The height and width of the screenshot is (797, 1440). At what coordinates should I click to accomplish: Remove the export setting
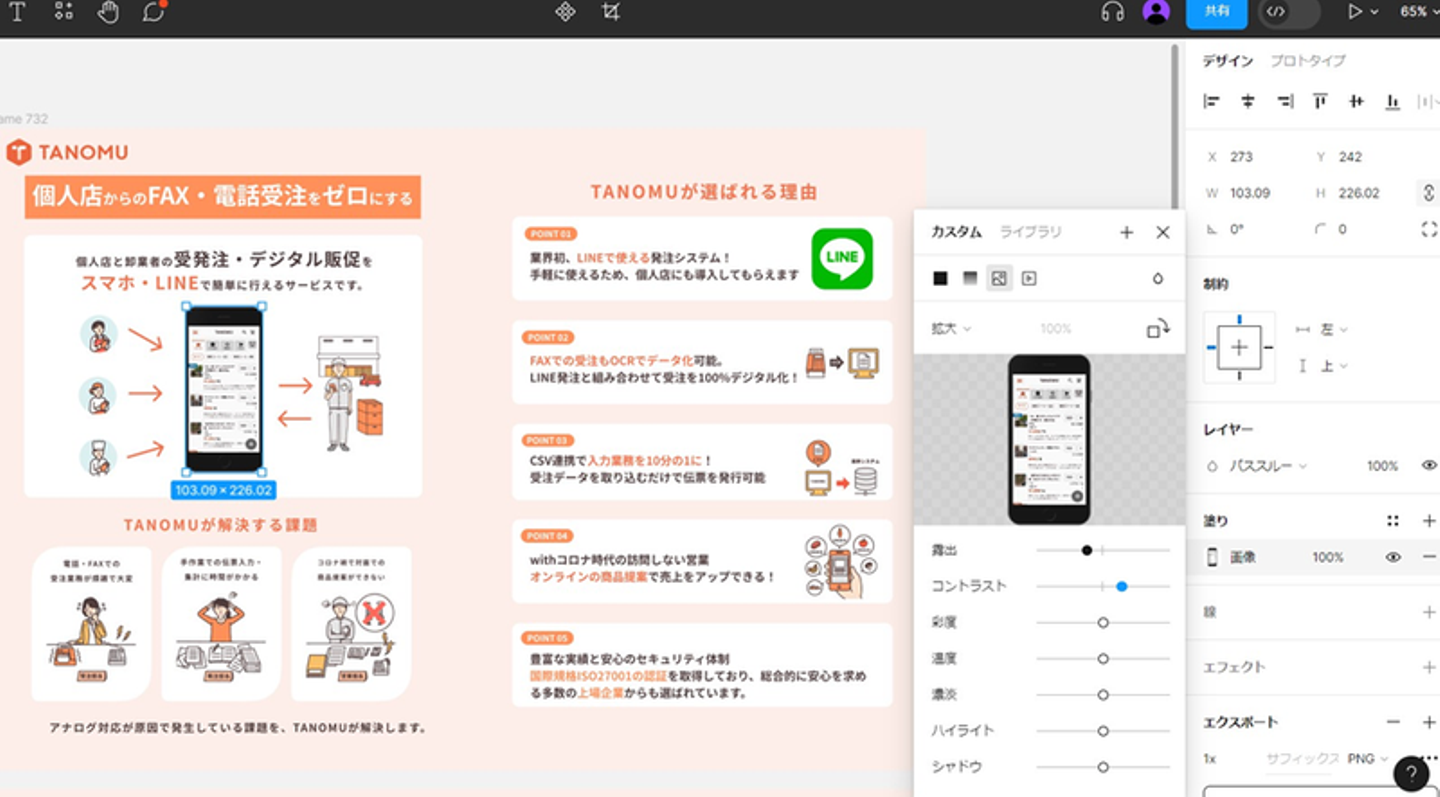(x=1392, y=722)
